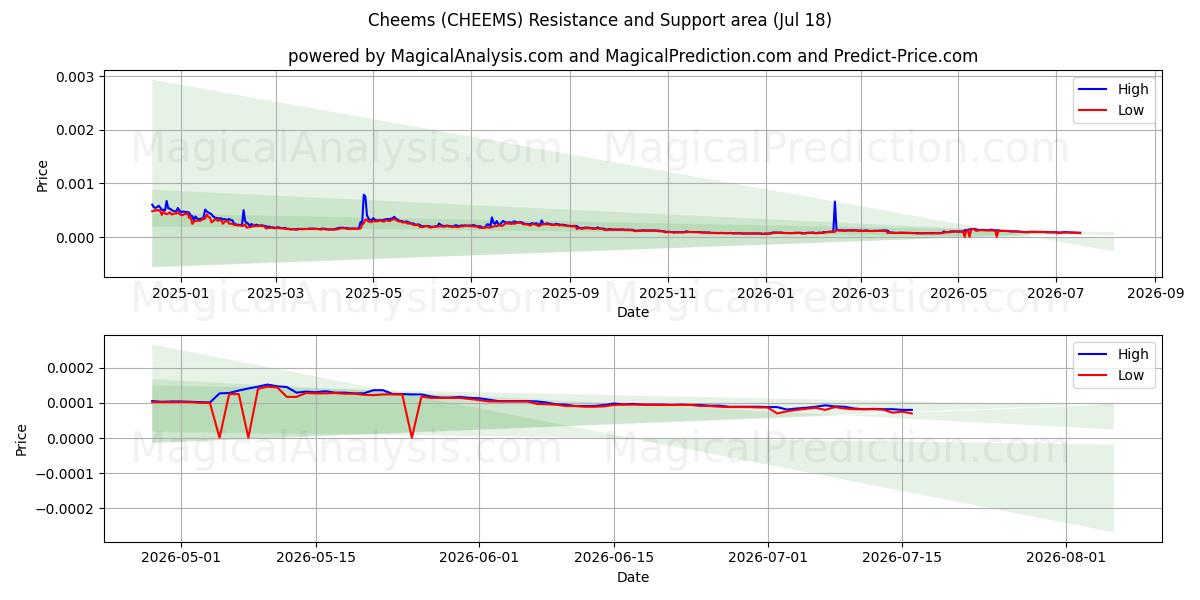The image size is (1200, 600).
Task: Click 'Low' in the bottom chart legend
Action: click(1131, 375)
